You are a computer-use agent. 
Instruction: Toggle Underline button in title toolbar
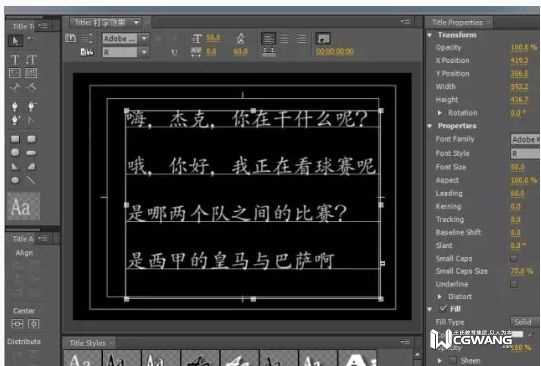tap(175, 52)
